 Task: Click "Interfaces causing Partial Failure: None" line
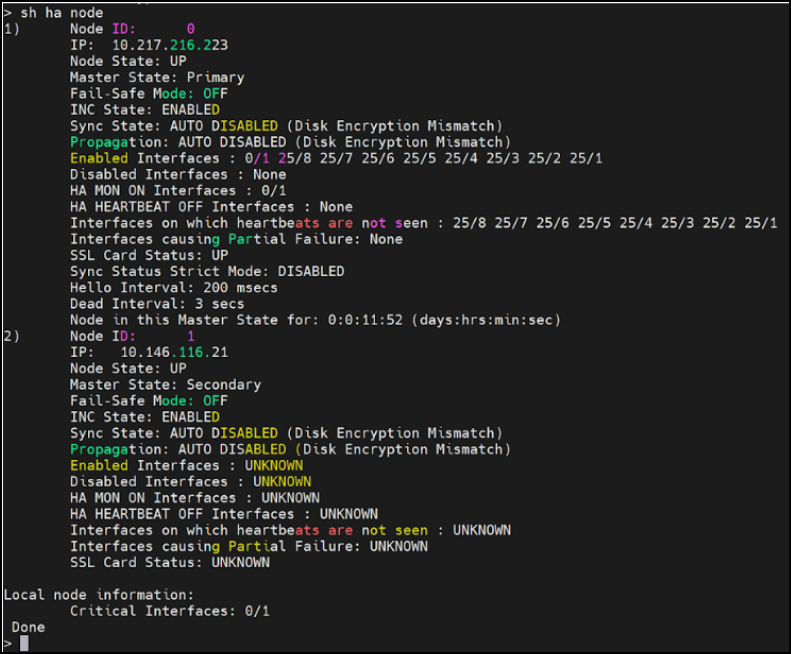236,239
